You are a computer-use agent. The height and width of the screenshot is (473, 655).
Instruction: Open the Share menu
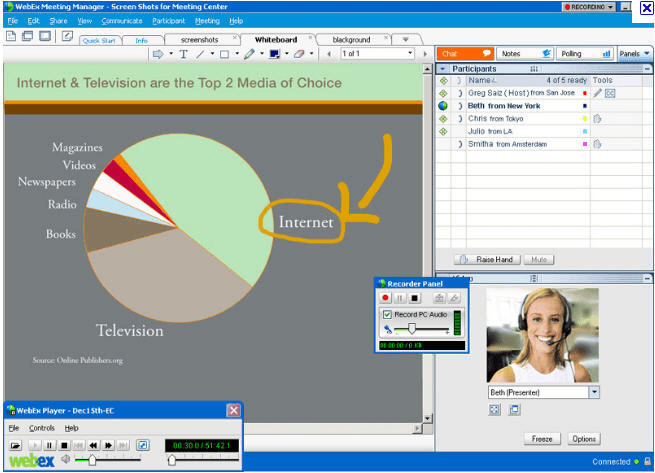click(58, 20)
